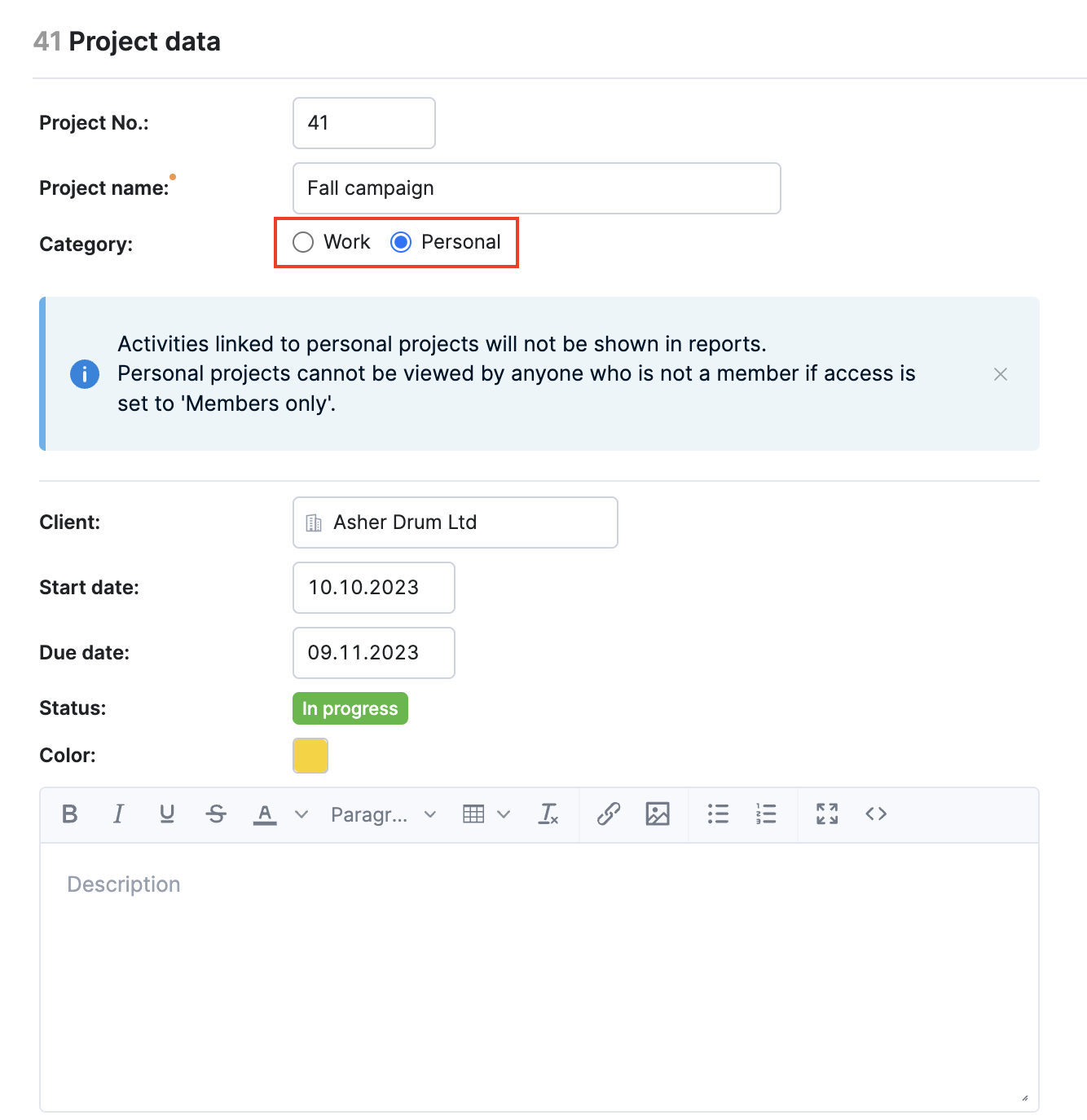Select the Work category radio button

pyautogui.click(x=303, y=242)
